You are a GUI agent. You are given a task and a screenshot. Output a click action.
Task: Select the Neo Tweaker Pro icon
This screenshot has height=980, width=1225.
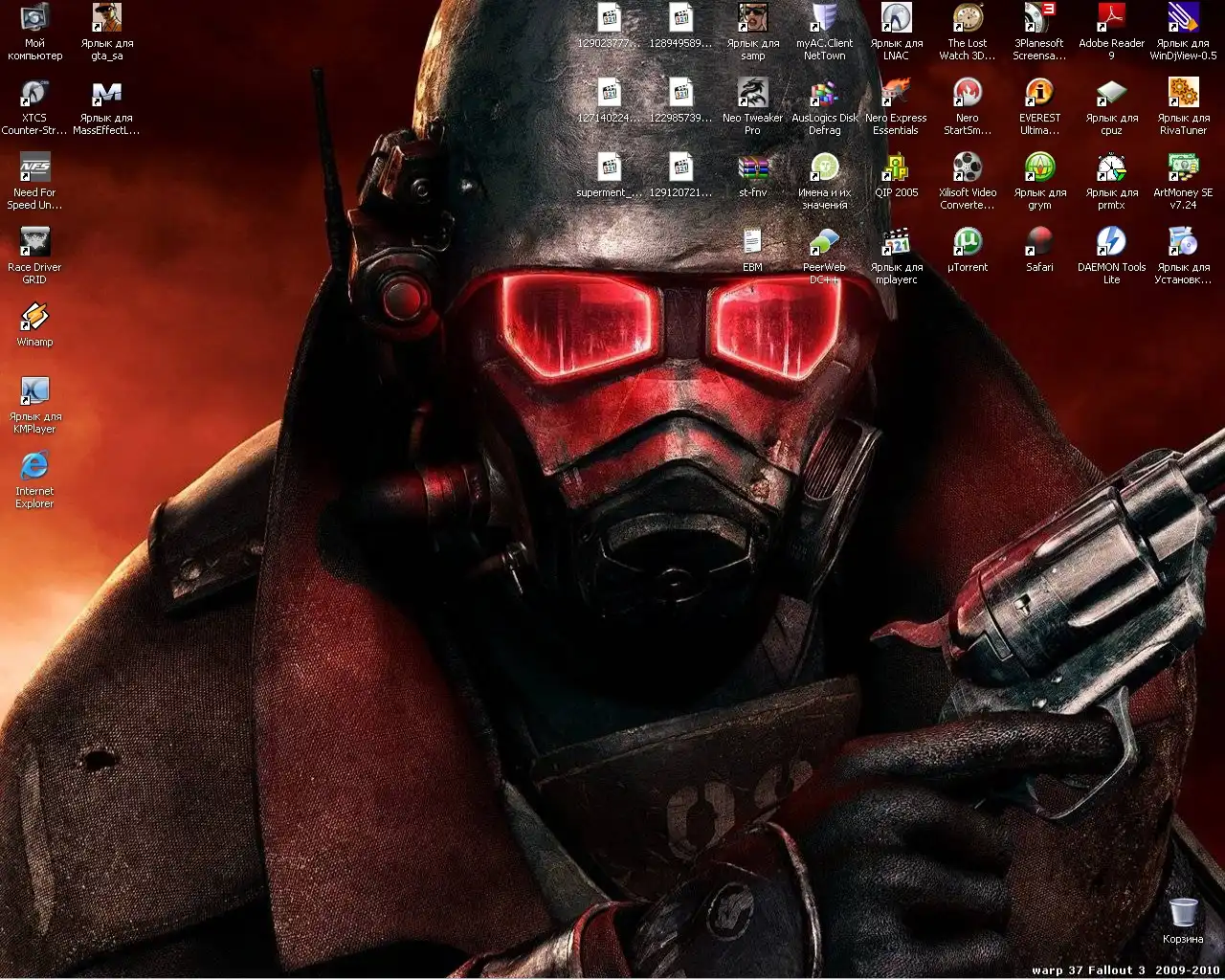click(752, 94)
